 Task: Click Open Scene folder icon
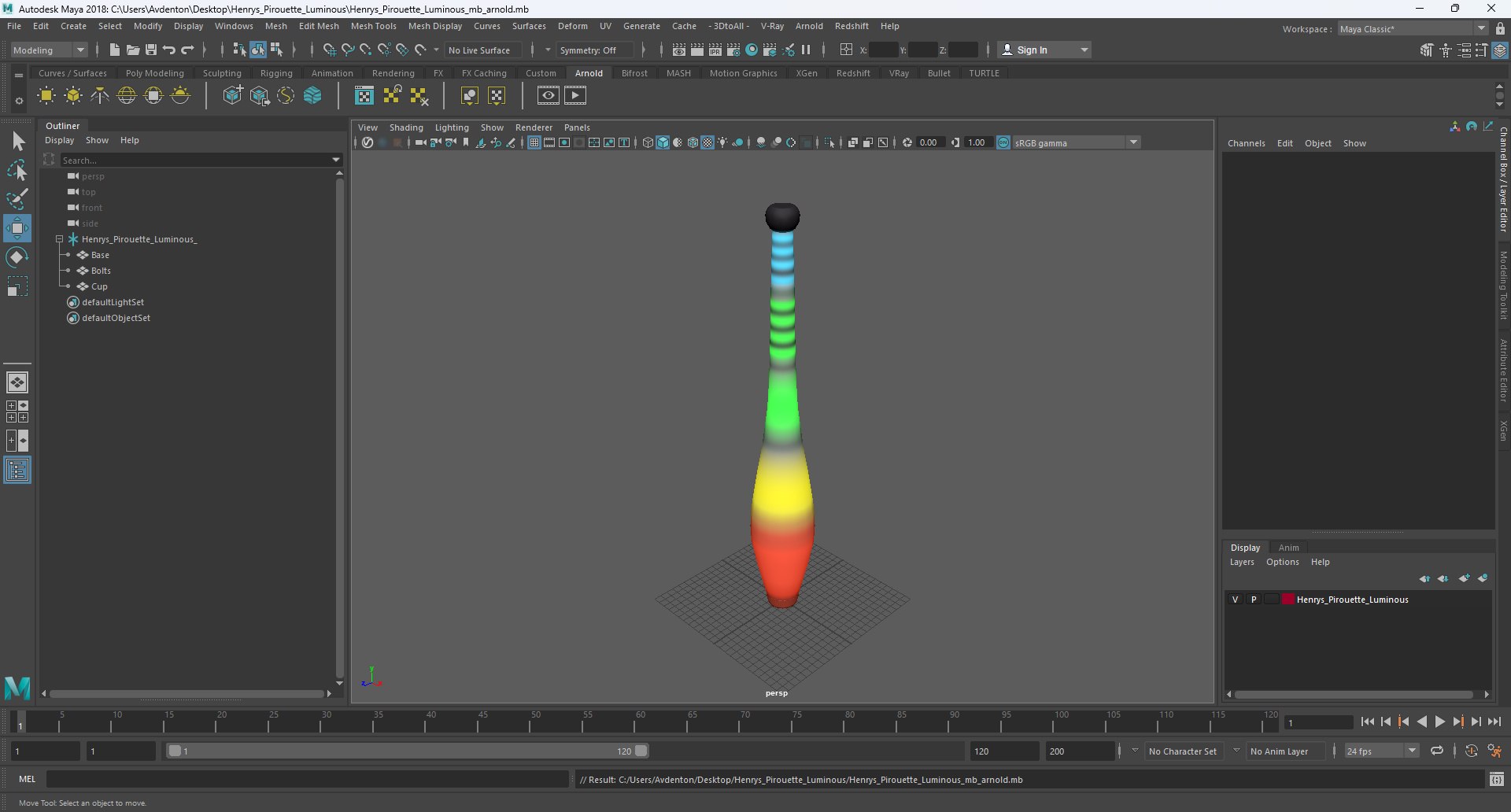132,50
